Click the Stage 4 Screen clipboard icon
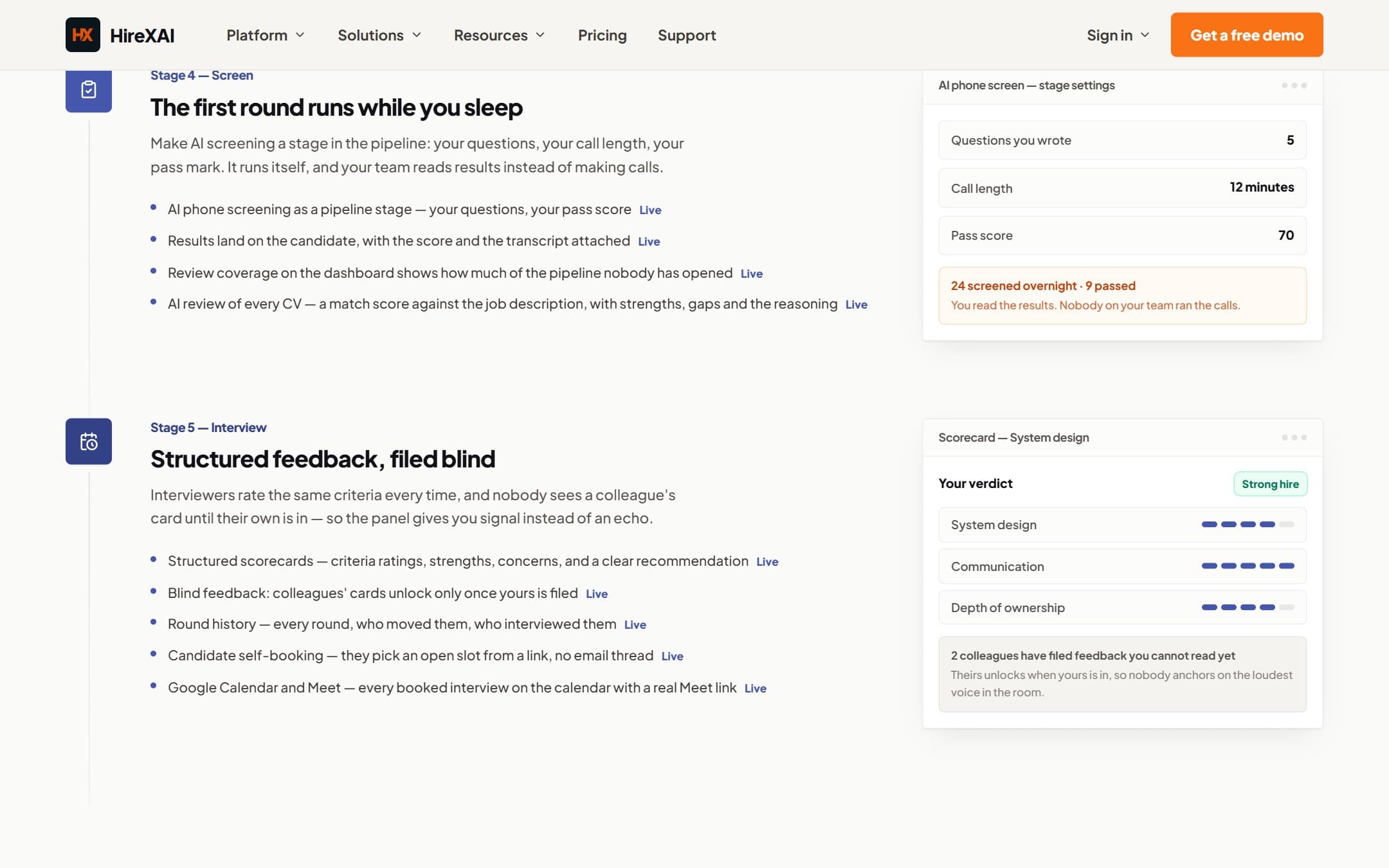 tap(89, 90)
